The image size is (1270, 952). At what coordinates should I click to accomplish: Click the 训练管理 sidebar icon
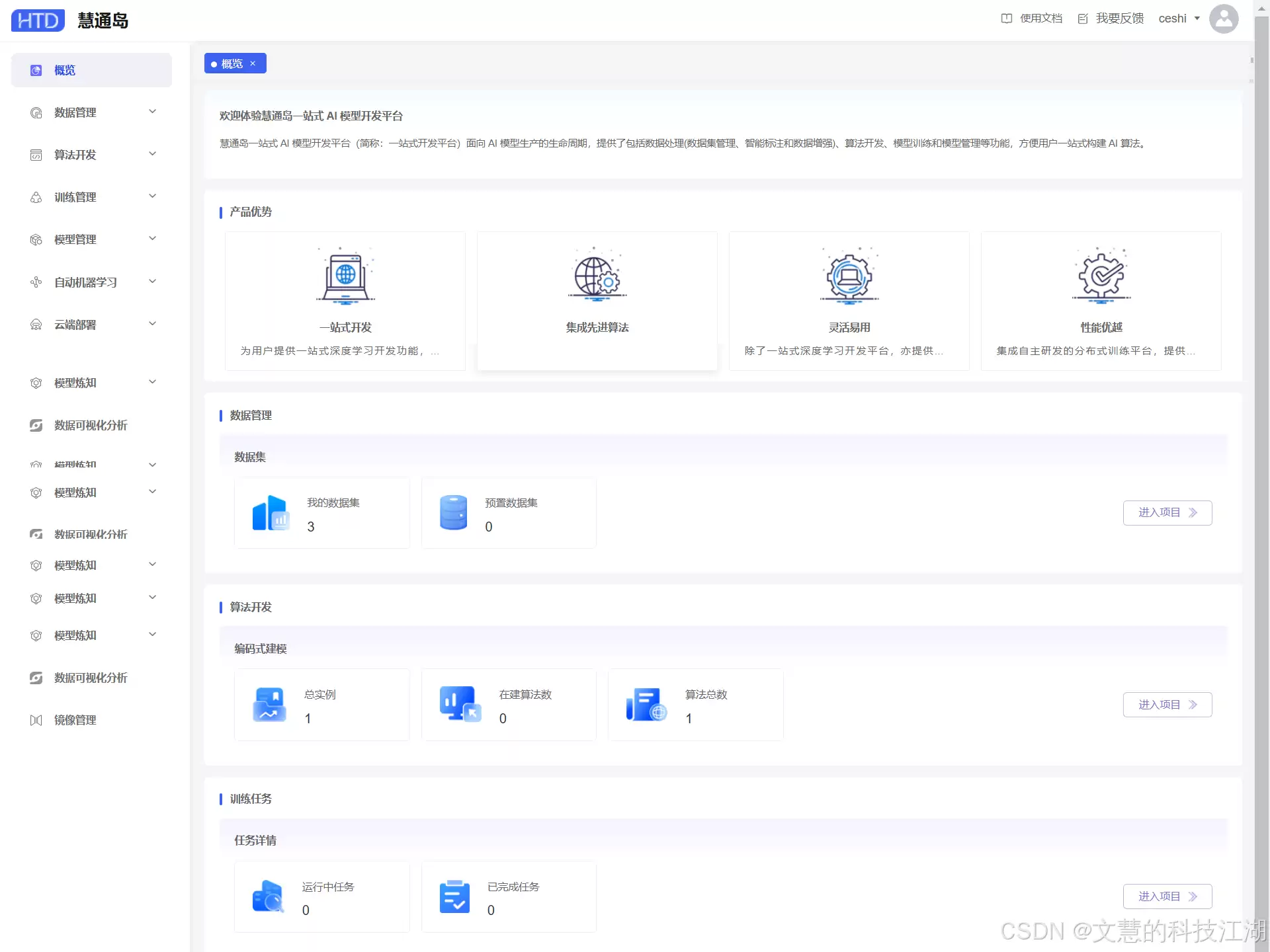[x=36, y=197]
